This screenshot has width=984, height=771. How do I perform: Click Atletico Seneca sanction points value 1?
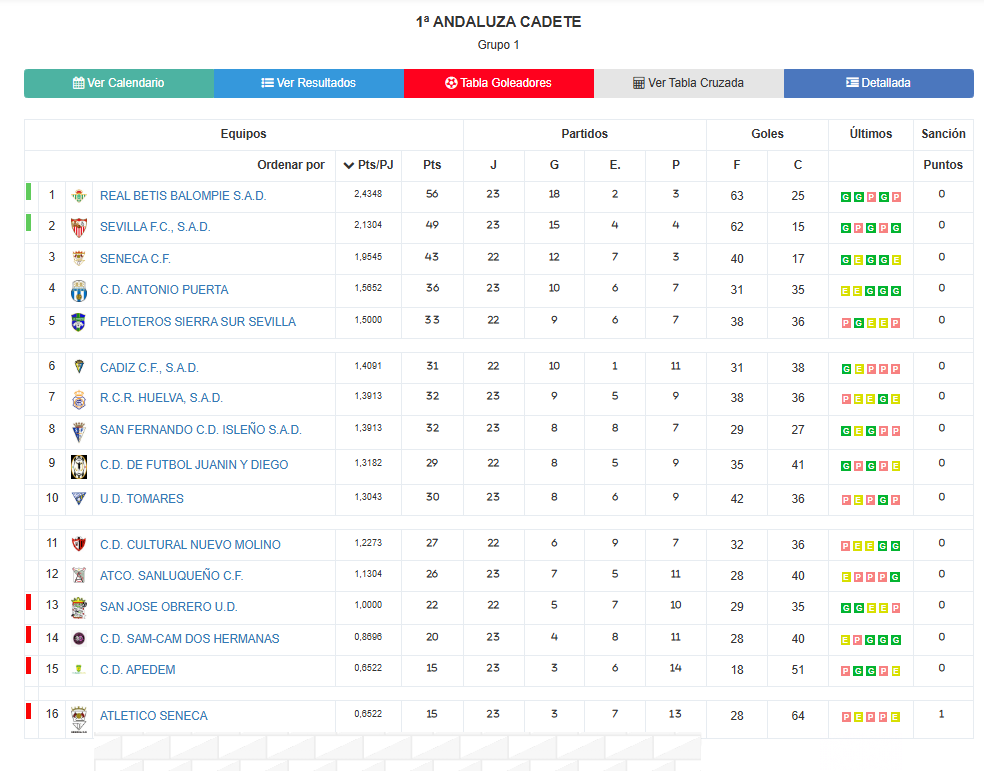click(x=941, y=714)
